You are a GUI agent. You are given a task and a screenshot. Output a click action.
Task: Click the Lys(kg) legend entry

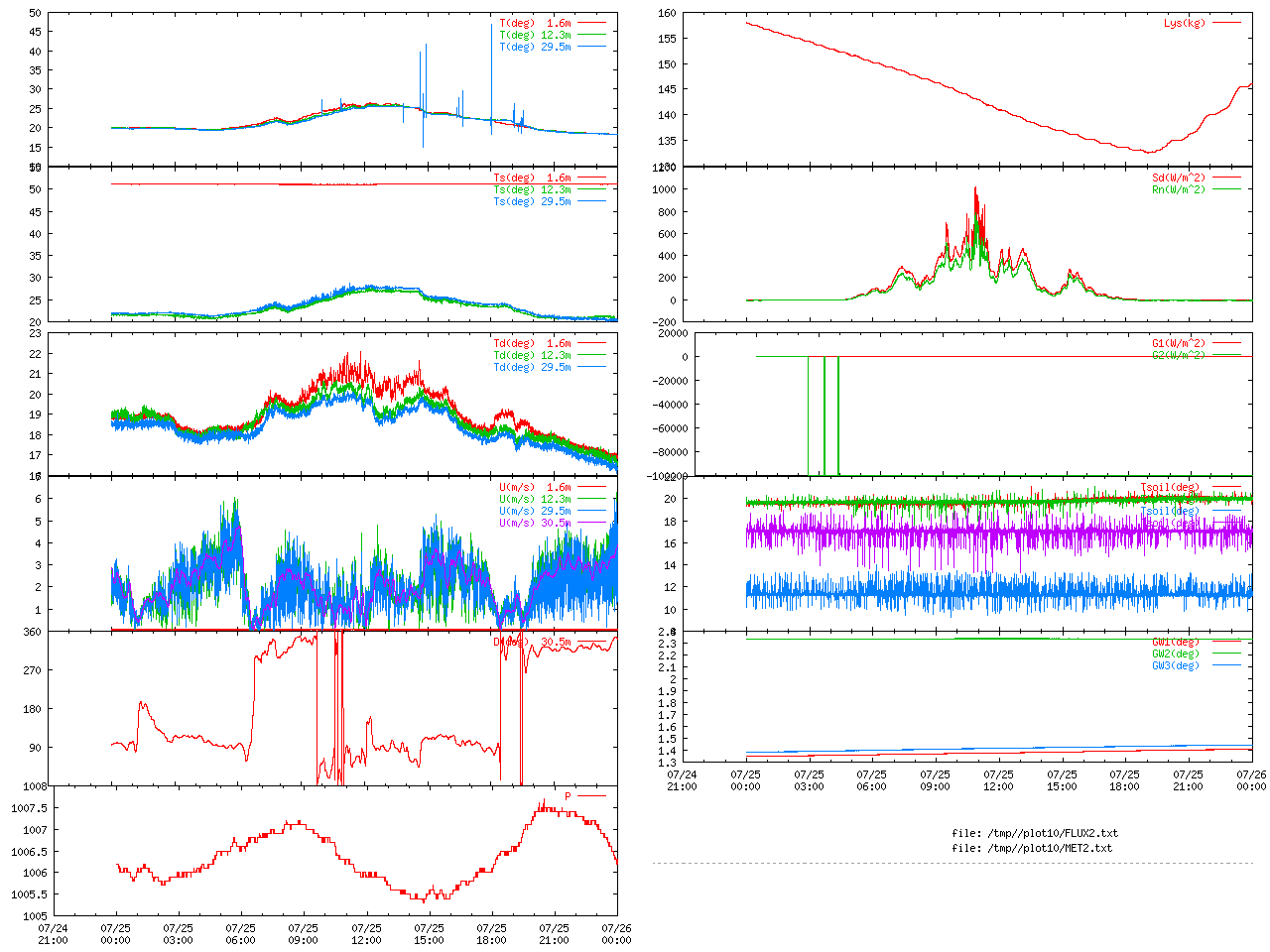1184,23
